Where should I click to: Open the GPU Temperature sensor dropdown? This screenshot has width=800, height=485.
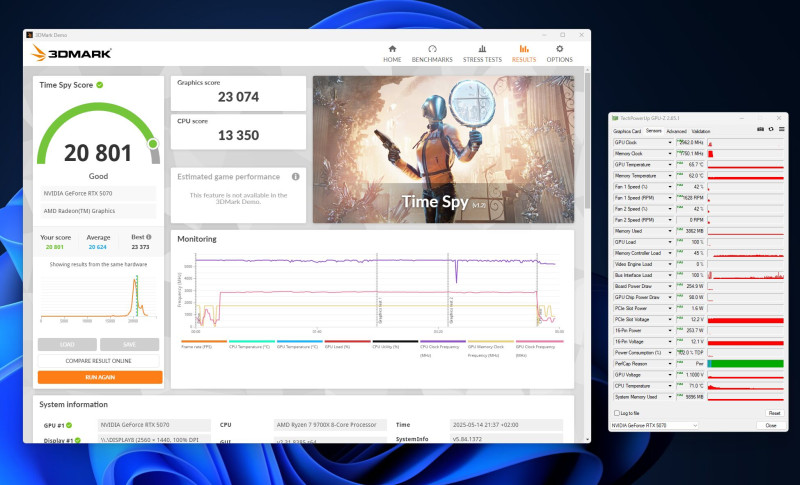[669, 165]
